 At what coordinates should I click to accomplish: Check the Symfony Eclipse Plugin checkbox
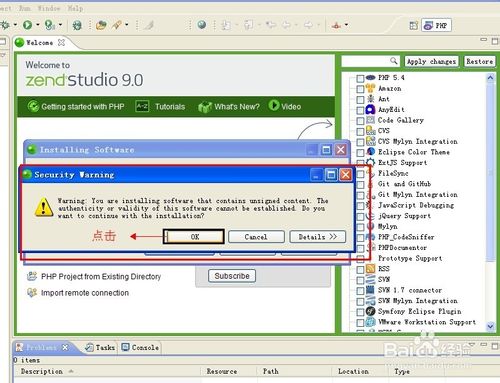[360, 312]
